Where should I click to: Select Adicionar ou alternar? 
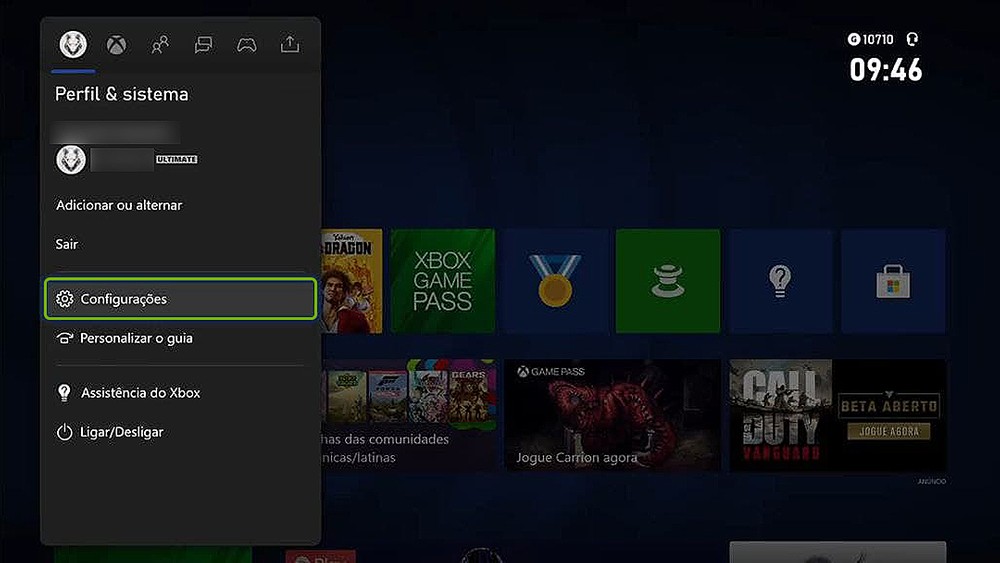tap(119, 205)
